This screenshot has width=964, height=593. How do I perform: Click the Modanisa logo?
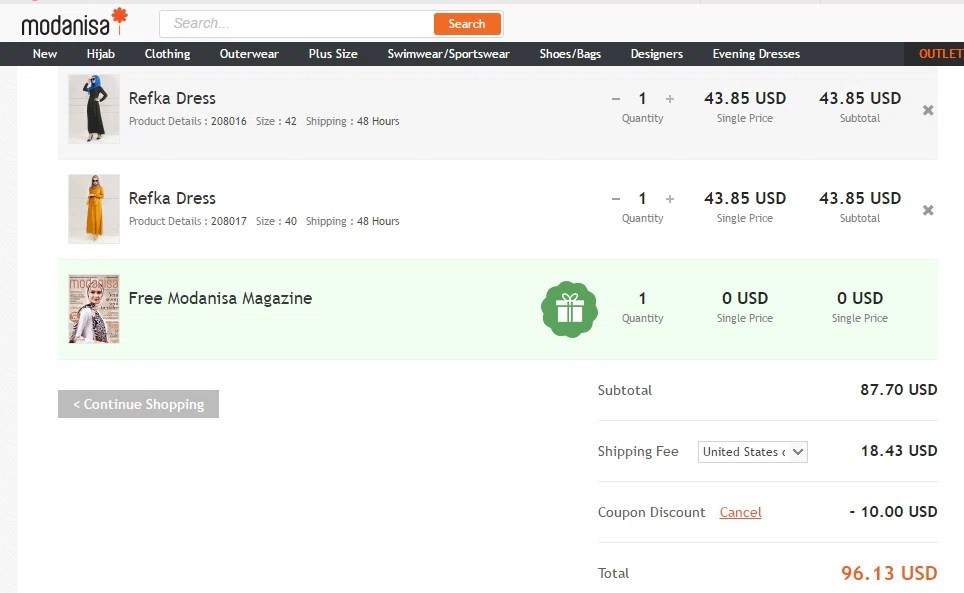pyautogui.click(x=74, y=22)
